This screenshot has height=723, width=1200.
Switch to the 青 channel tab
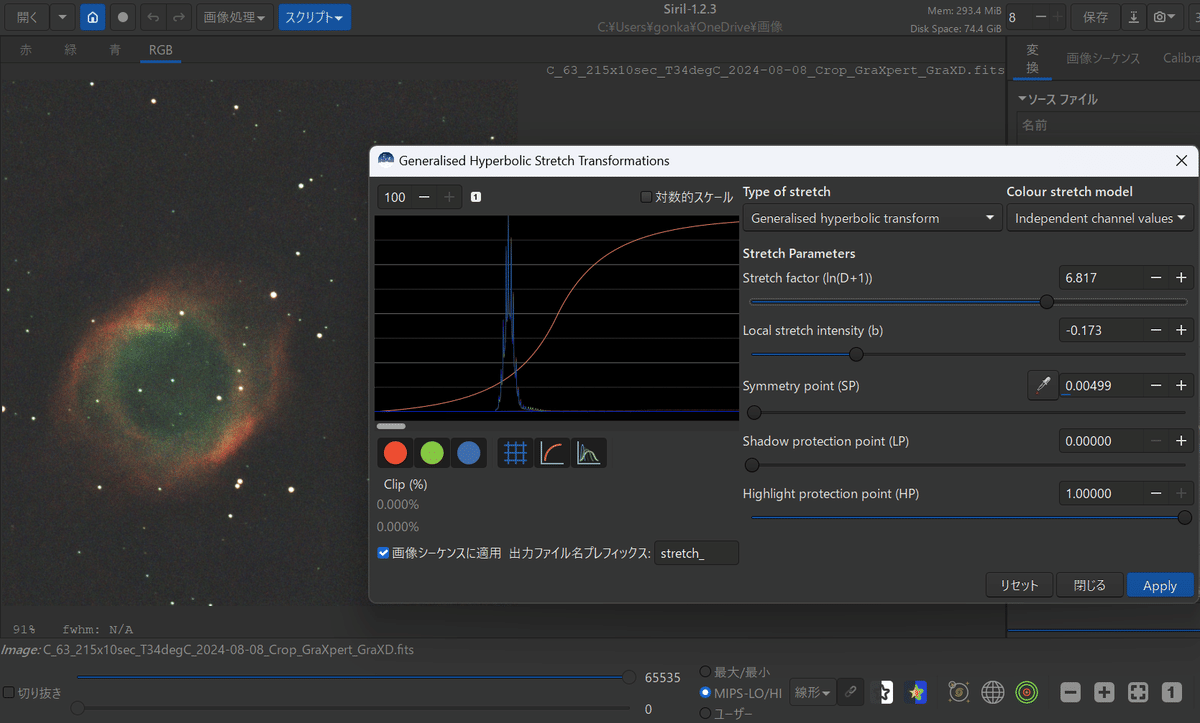point(115,49)
